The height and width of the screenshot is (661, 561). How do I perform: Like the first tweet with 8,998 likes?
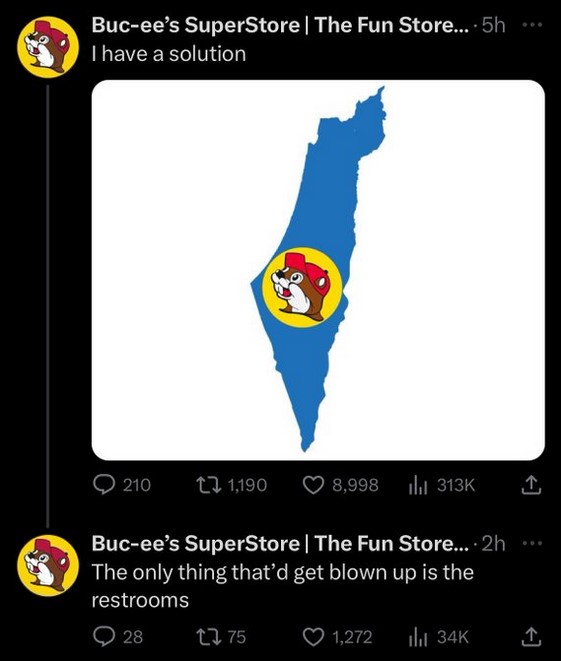click(313, 485)
